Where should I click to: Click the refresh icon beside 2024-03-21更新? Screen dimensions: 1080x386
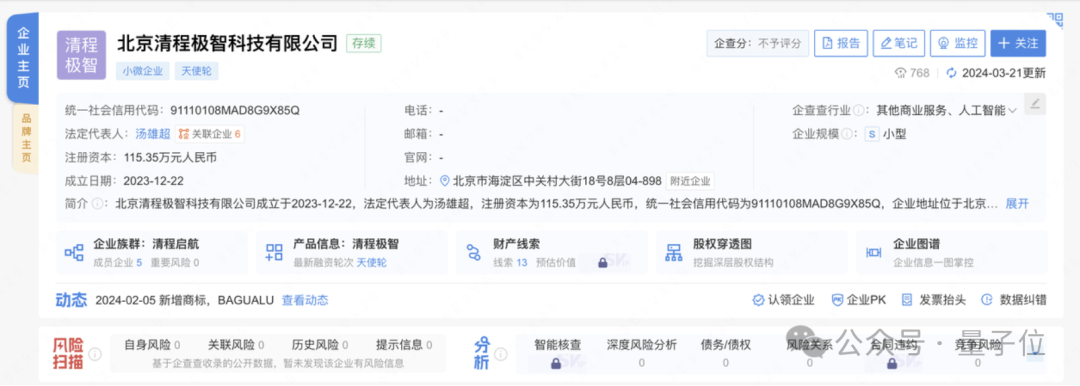[952, 73]
